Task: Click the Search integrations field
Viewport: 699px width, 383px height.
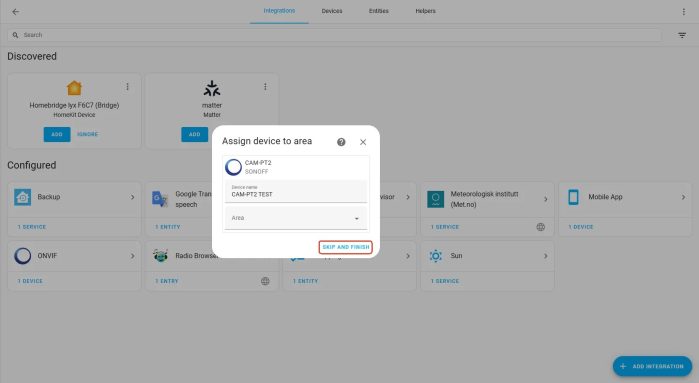Action: tap(334, 35)
